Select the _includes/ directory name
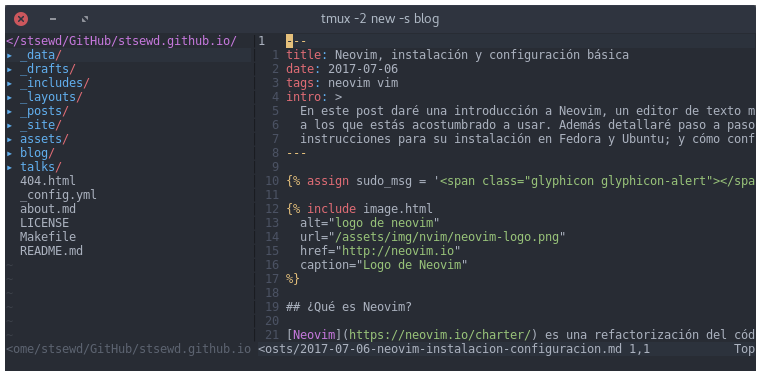The image size is (765, 380). 55,83
